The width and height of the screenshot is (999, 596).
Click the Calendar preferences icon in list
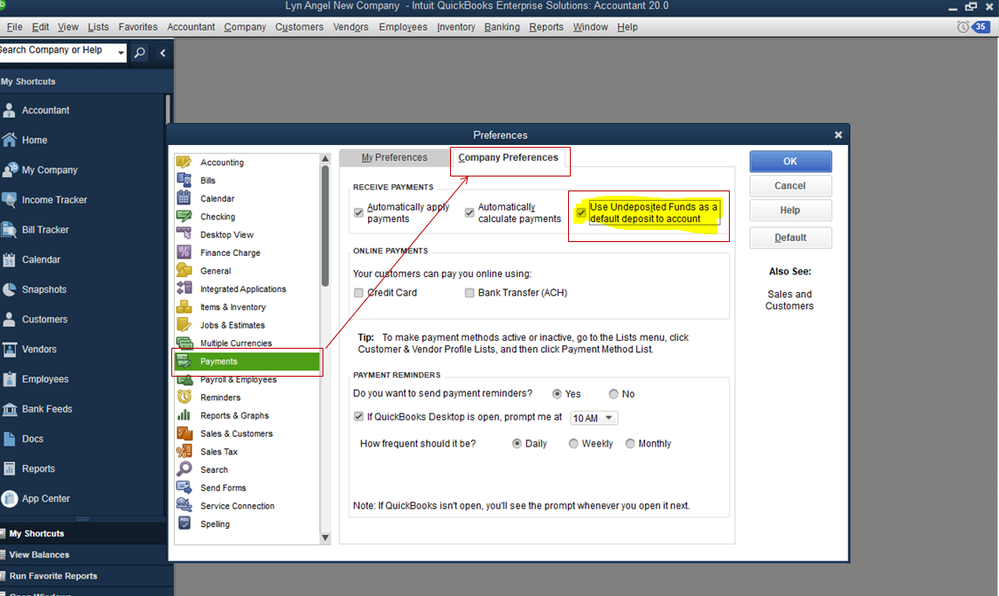point(184,198)
